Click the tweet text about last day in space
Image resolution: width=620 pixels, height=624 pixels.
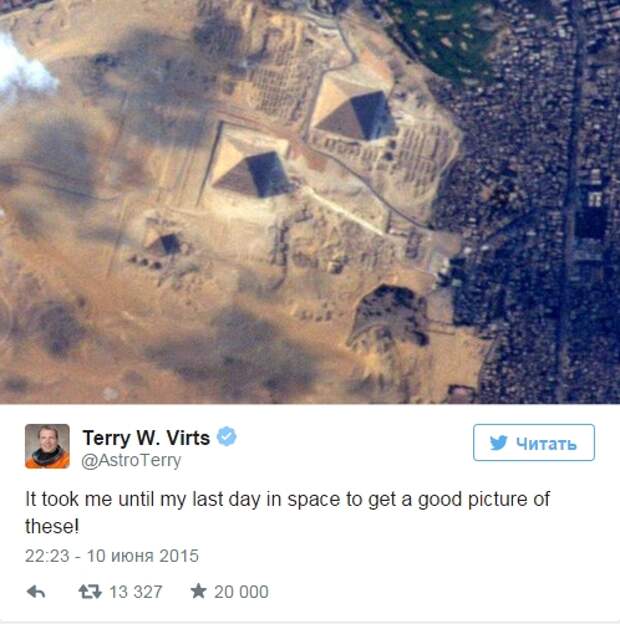(287, 513)
